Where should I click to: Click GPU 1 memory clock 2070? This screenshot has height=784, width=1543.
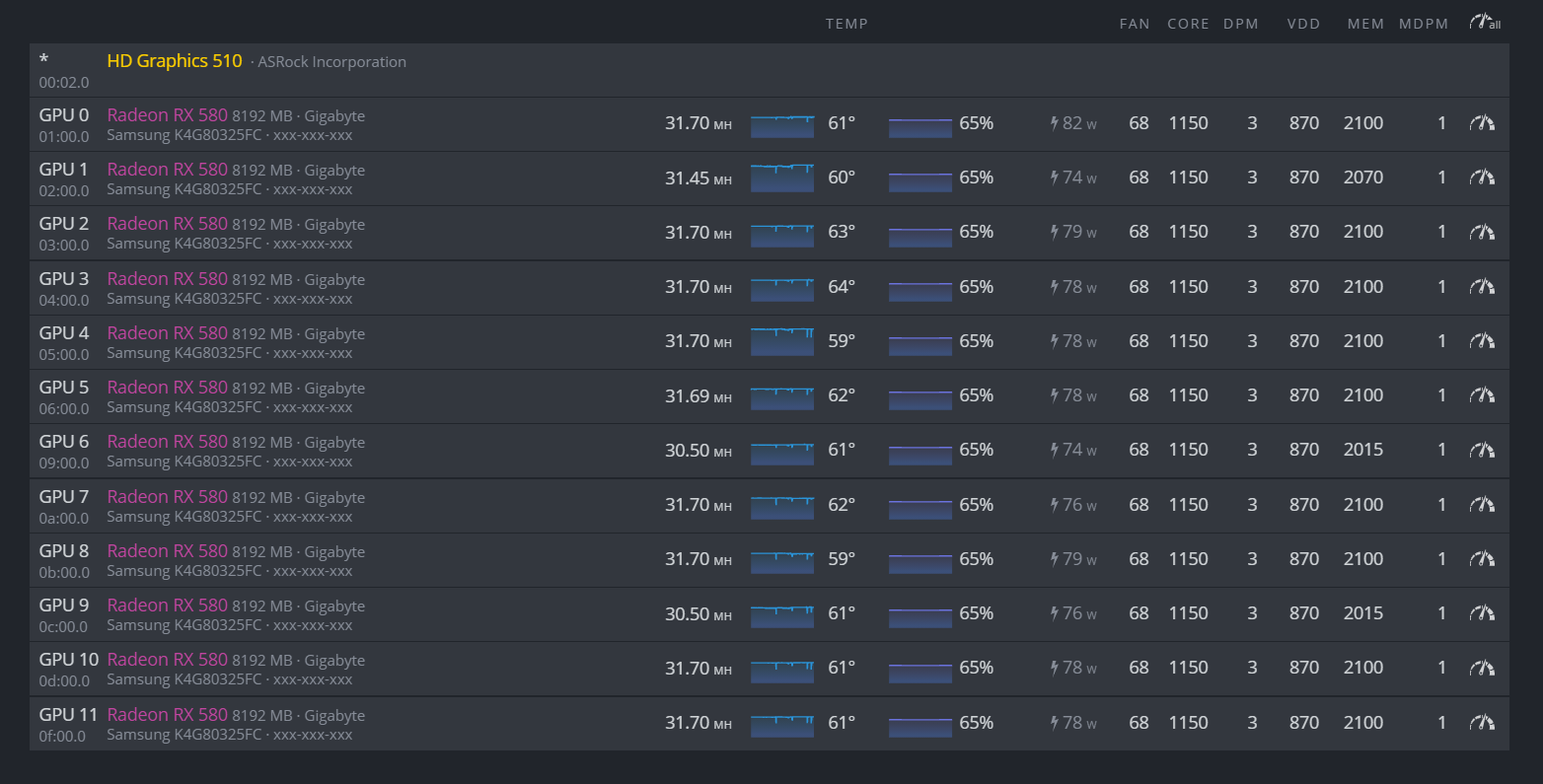[1363, 178]
